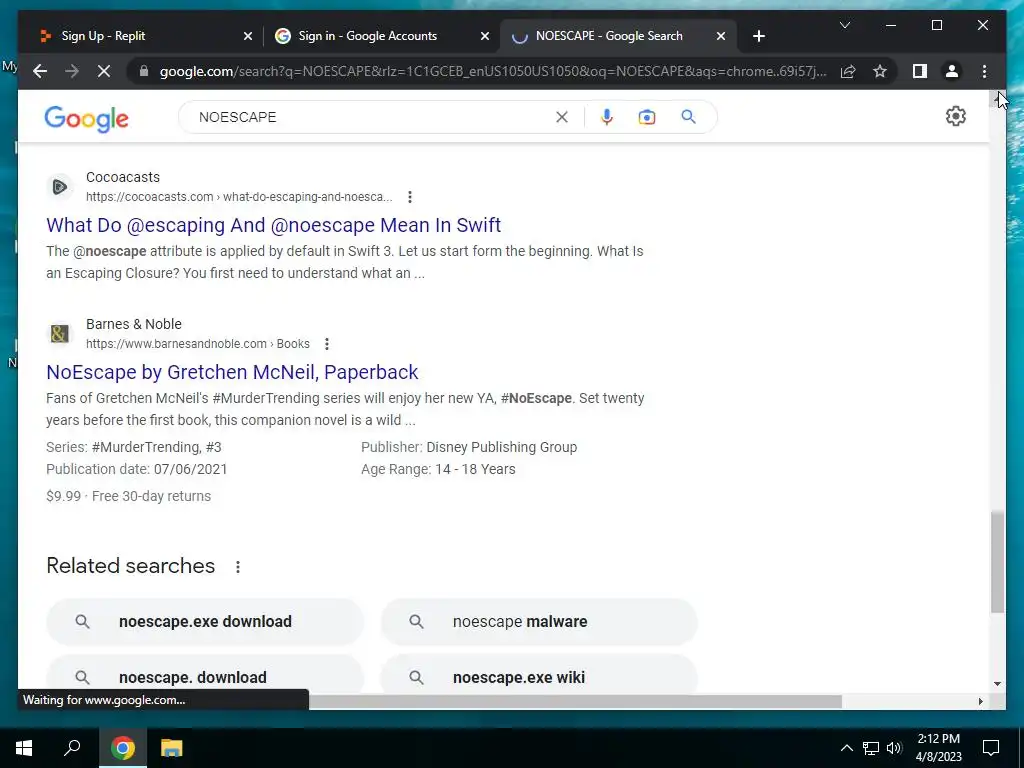Open network status tray icon
The height and width of the screenshot is (768, 1024).
click(871, 748)
